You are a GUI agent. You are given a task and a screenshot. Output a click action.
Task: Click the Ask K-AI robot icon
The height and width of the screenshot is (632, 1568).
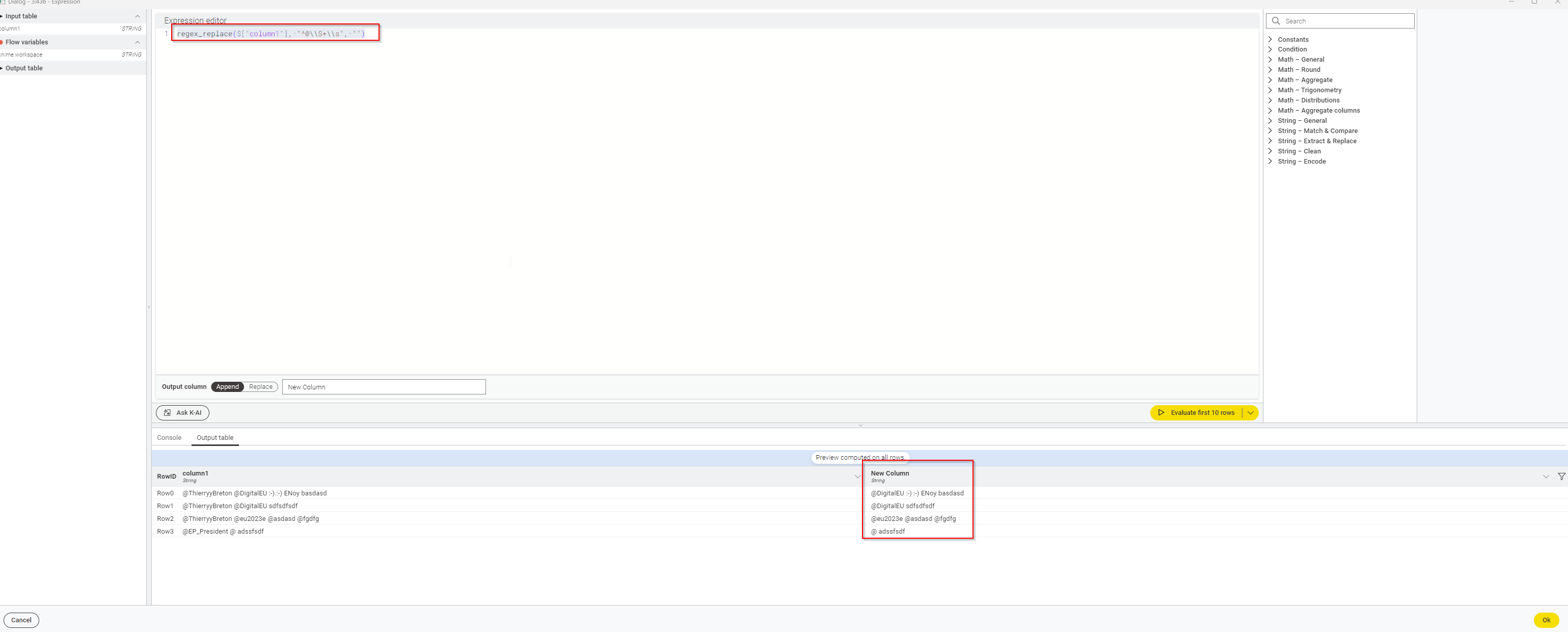point(167,413)
